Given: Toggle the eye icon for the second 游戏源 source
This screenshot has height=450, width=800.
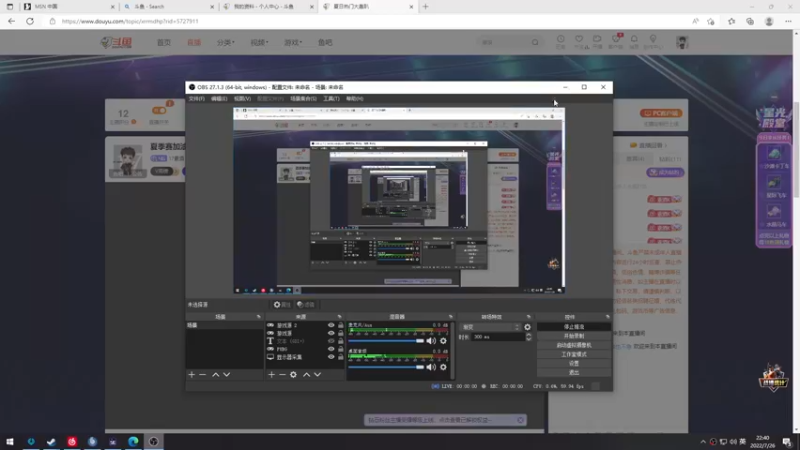Looking at the screenshot, I should tap(331, 333).
